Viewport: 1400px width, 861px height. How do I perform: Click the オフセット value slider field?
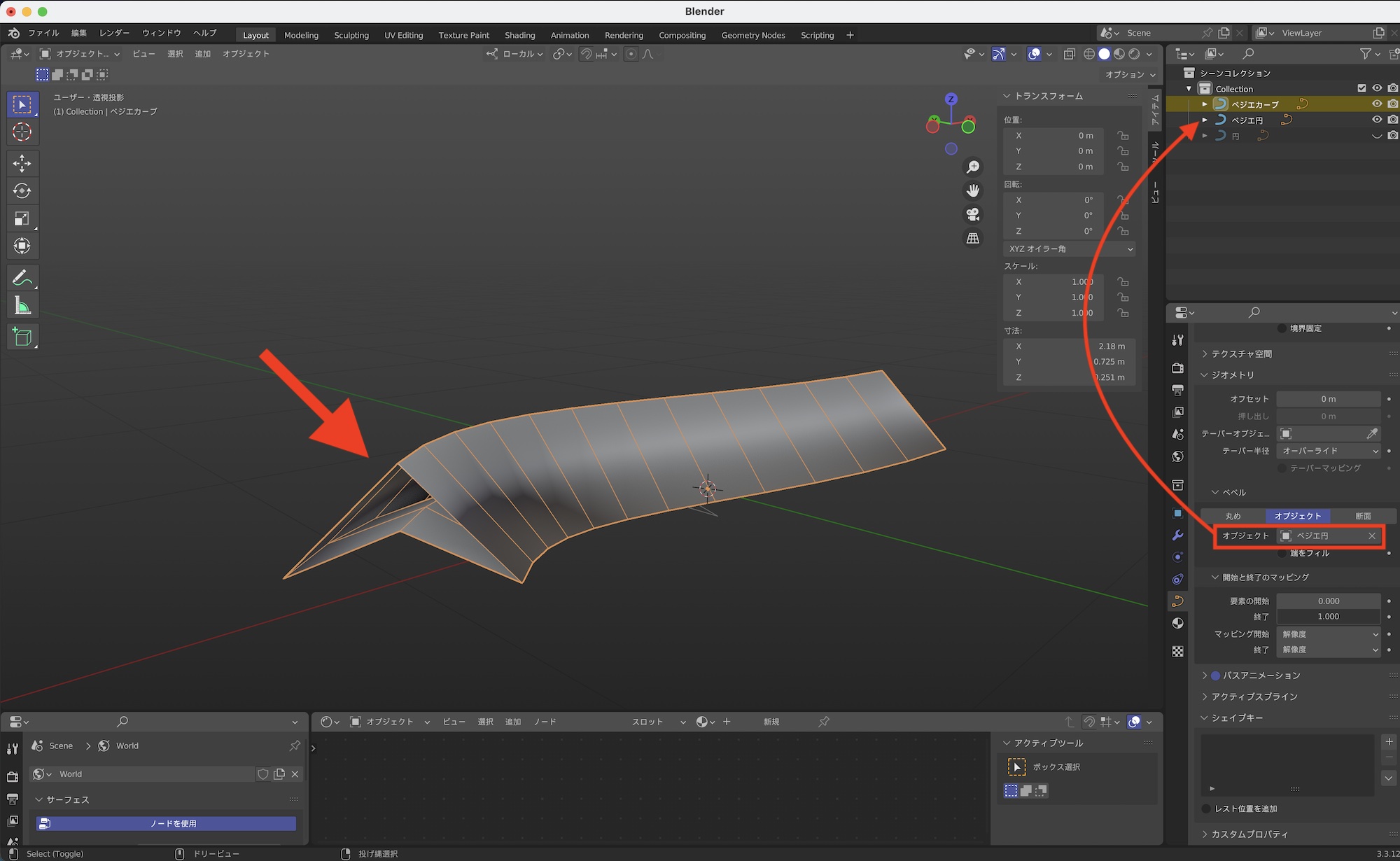(x=1328, y=399)
